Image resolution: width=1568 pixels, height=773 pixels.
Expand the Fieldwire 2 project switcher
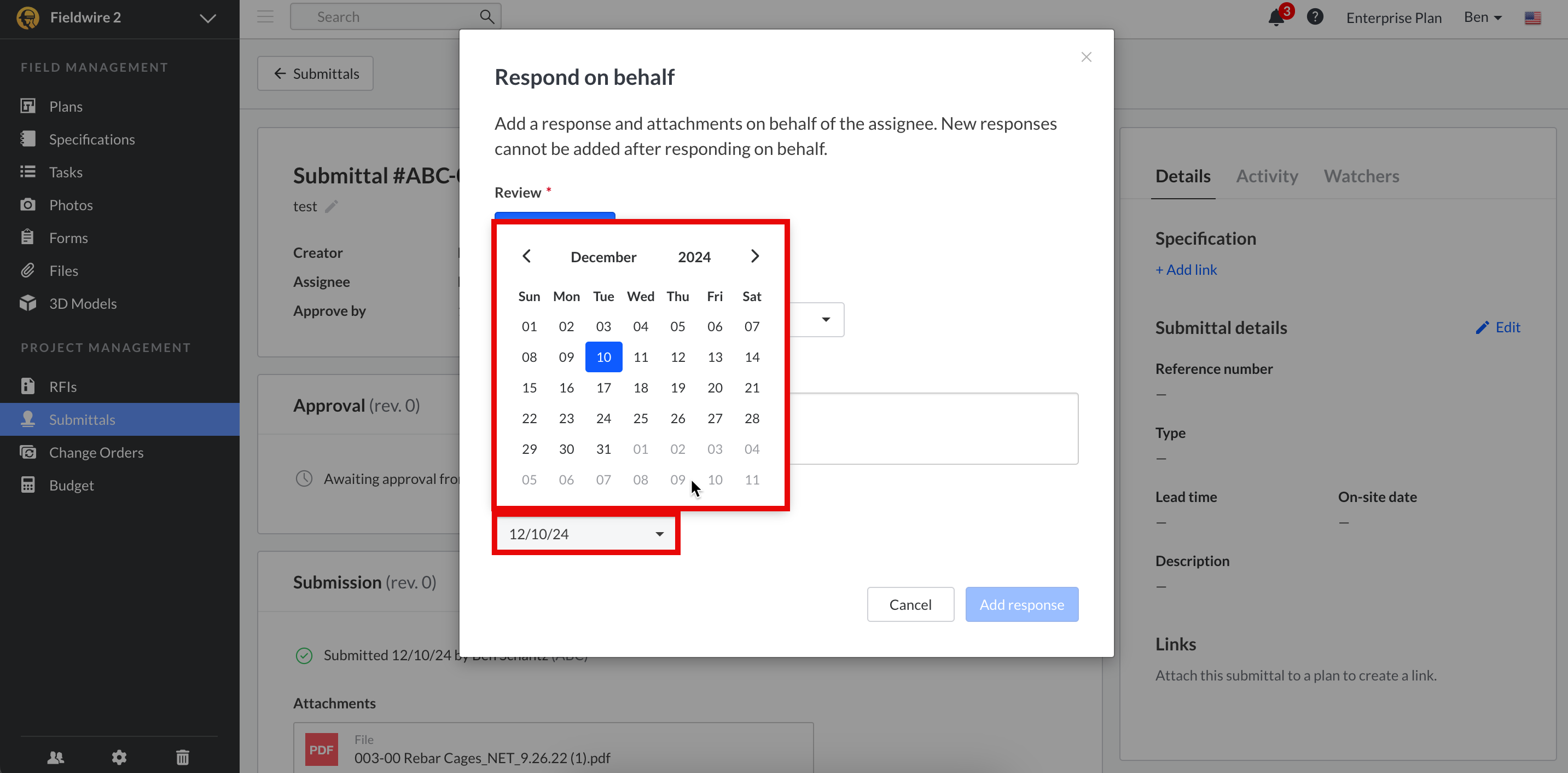(x=207, y=18)
